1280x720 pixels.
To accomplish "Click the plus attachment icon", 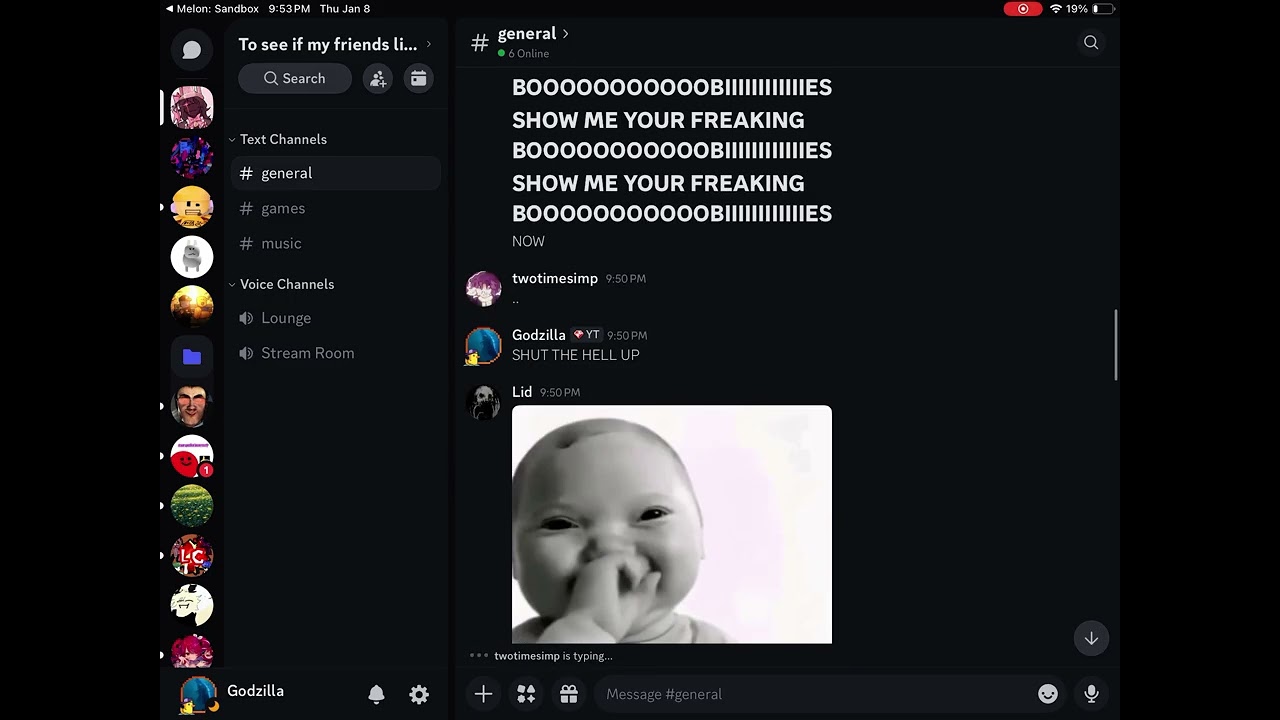I will point(483,694).
